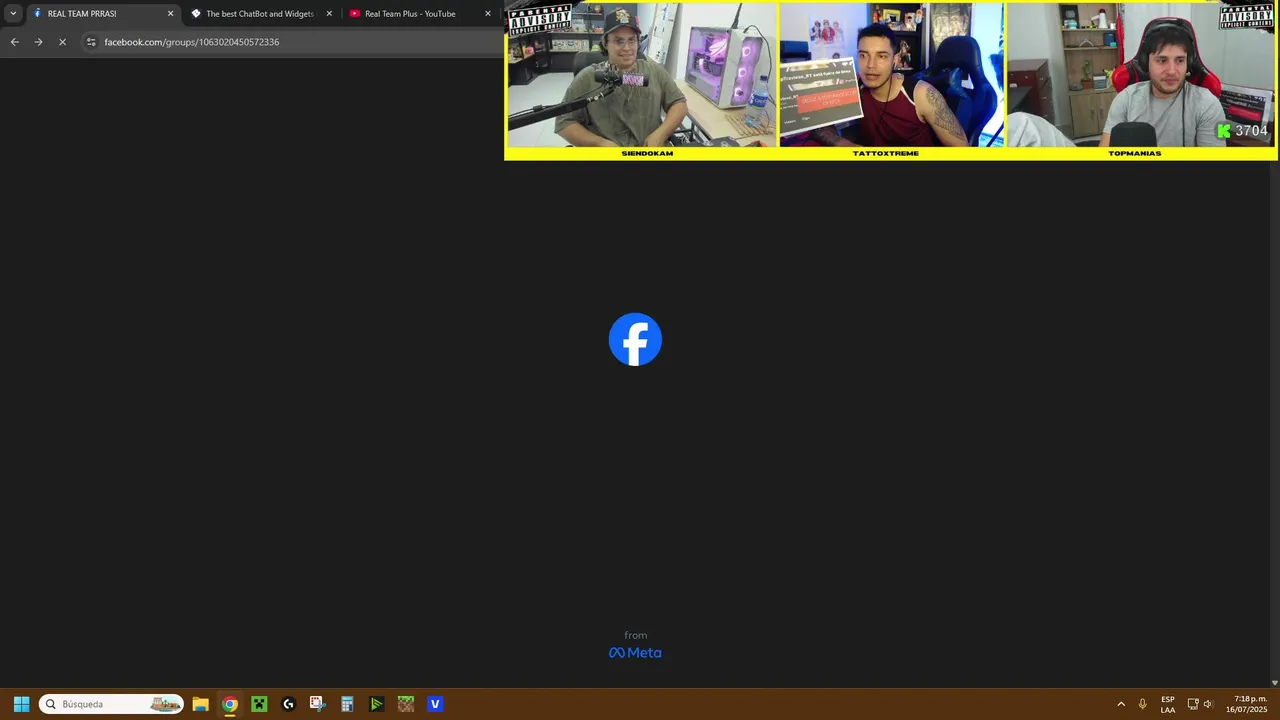Viewport: 1280px width, 720px height.
Task: Close the REAL TEAM PRRAS! tab
Action: (170, 14)
